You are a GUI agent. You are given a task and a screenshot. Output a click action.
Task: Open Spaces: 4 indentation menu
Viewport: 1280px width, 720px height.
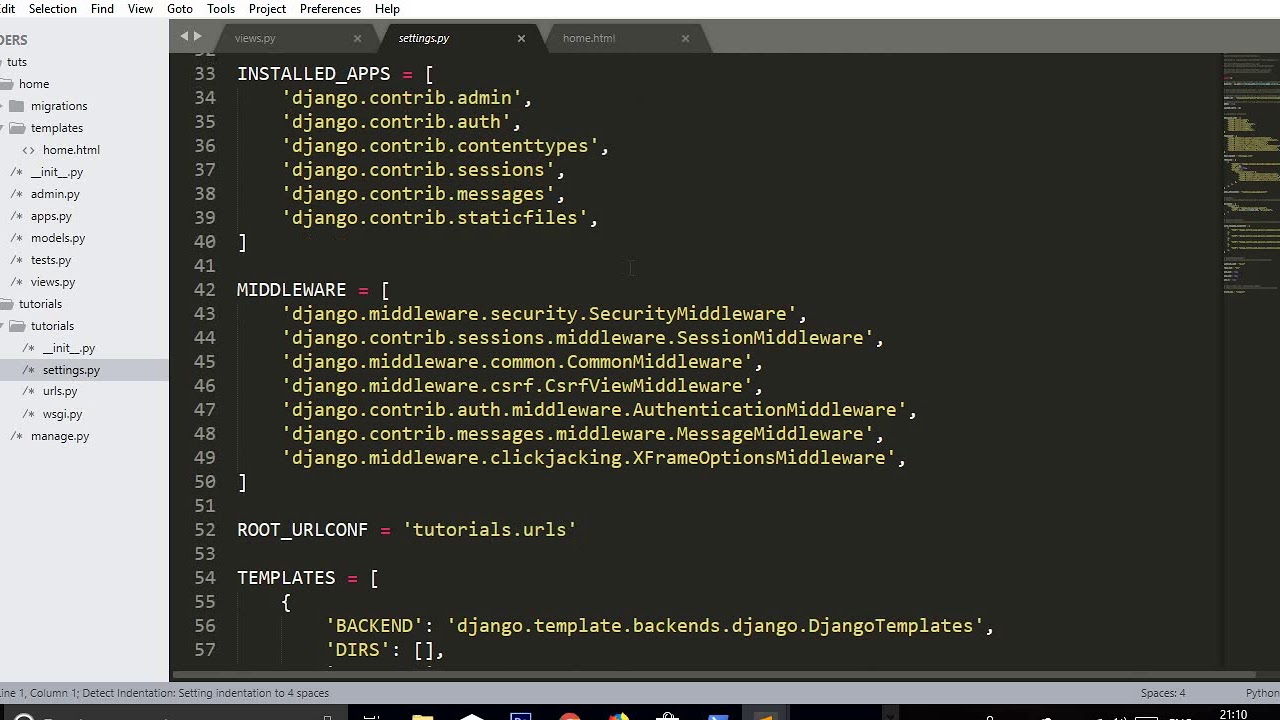(1162, 693)
